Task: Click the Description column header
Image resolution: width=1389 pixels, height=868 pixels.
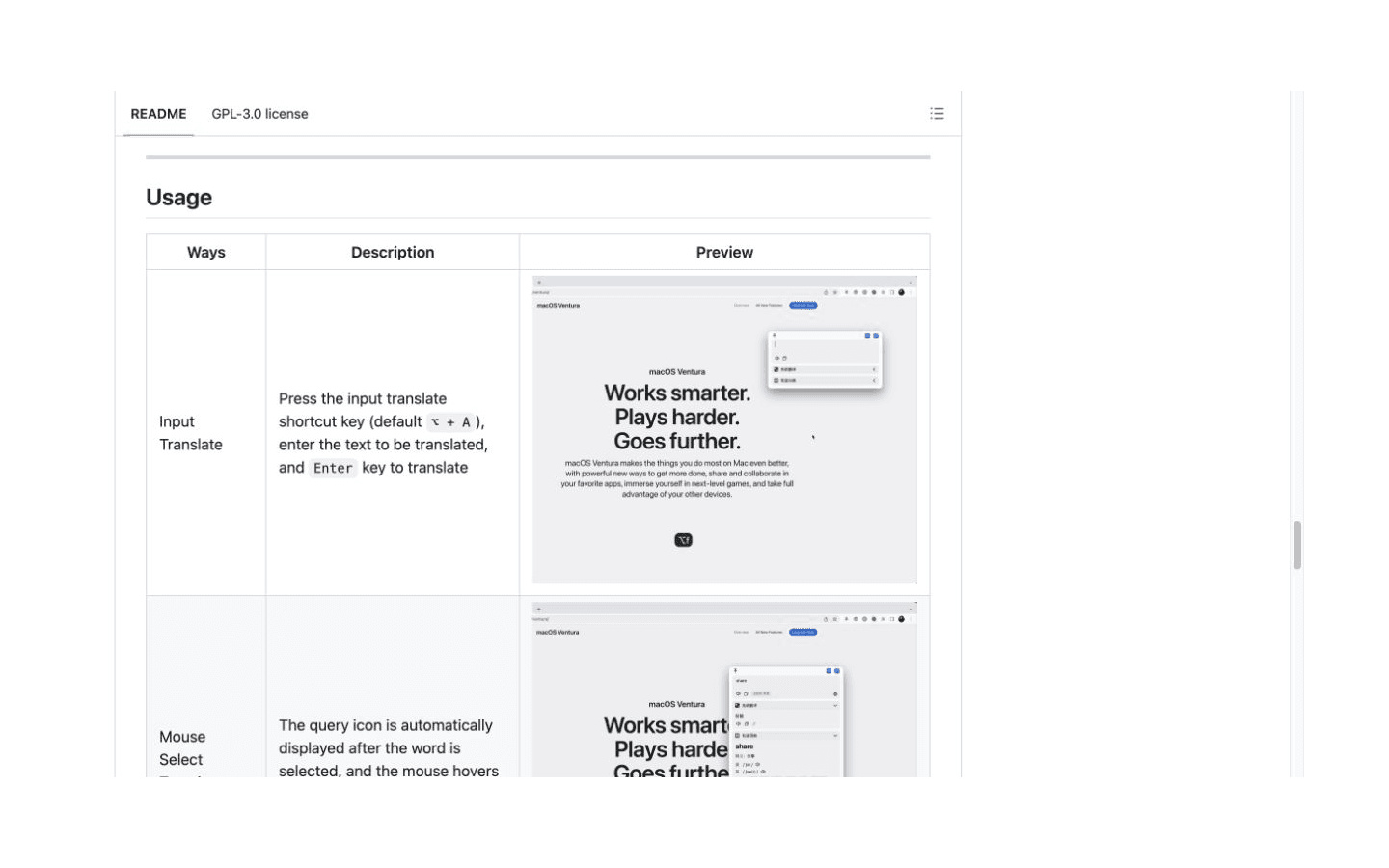Action: [x=393, y=253]
